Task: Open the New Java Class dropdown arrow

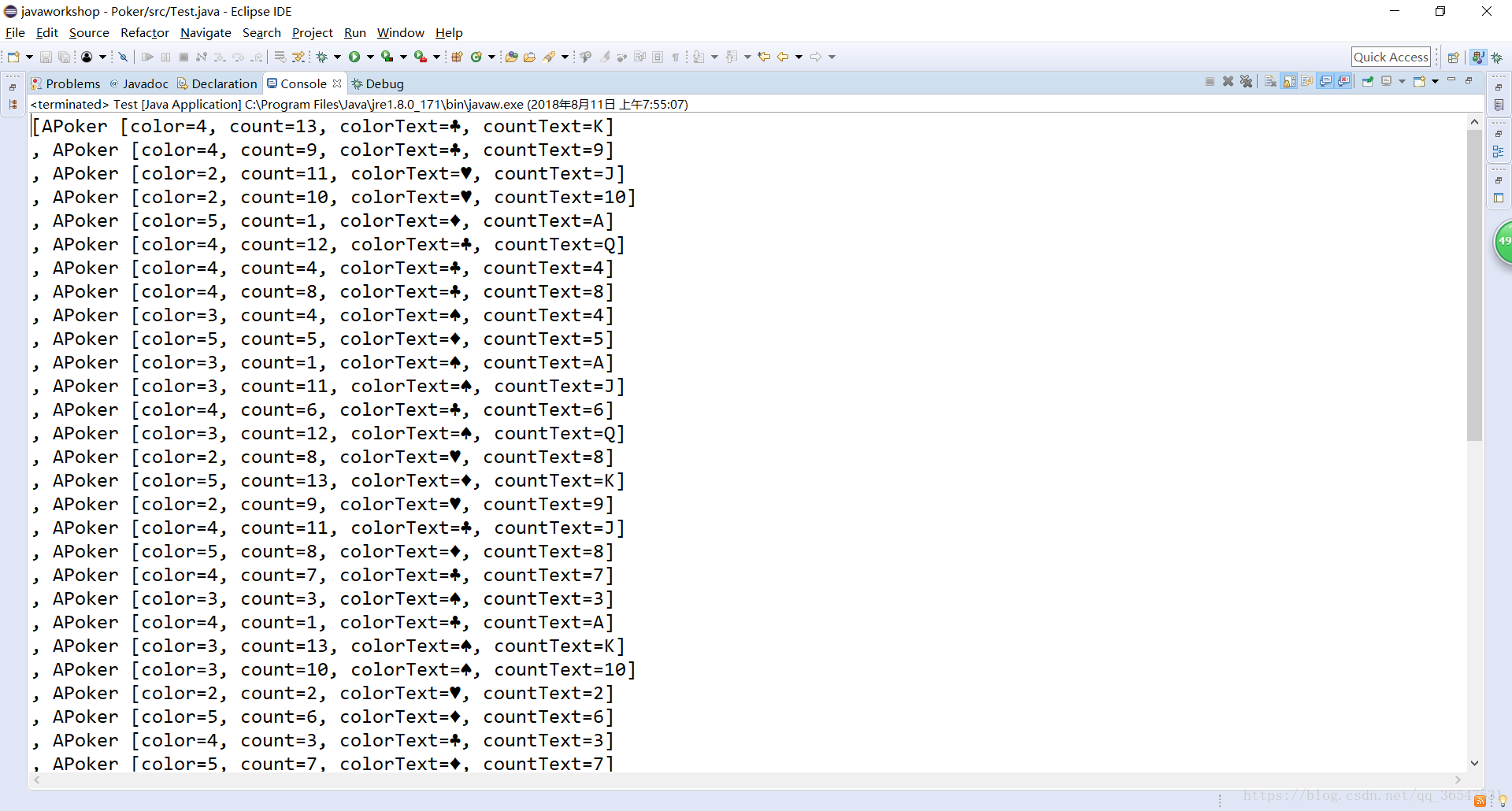Action: (x=491, y=57)
